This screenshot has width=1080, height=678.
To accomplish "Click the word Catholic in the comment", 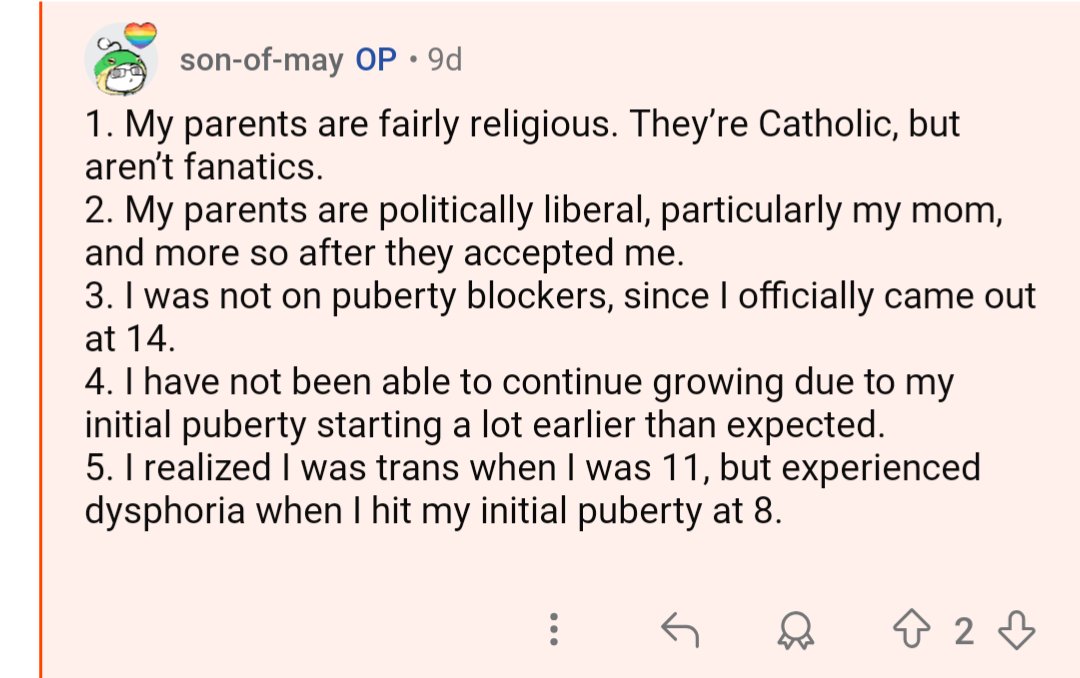I will coord(828,125).
